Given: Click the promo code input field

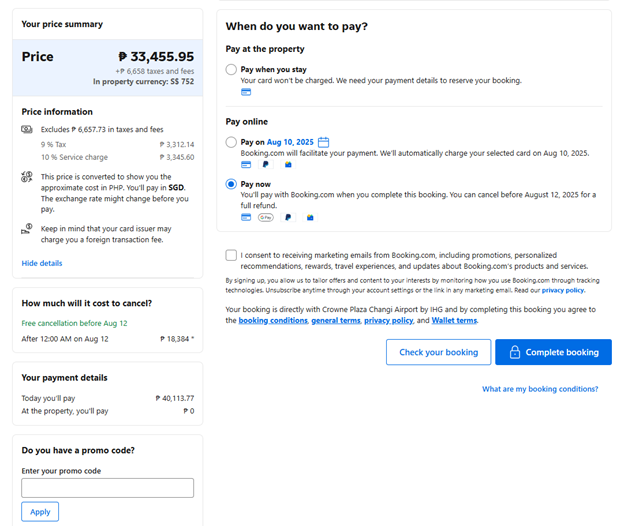Looking at the screenshot, I should [107, 488].
